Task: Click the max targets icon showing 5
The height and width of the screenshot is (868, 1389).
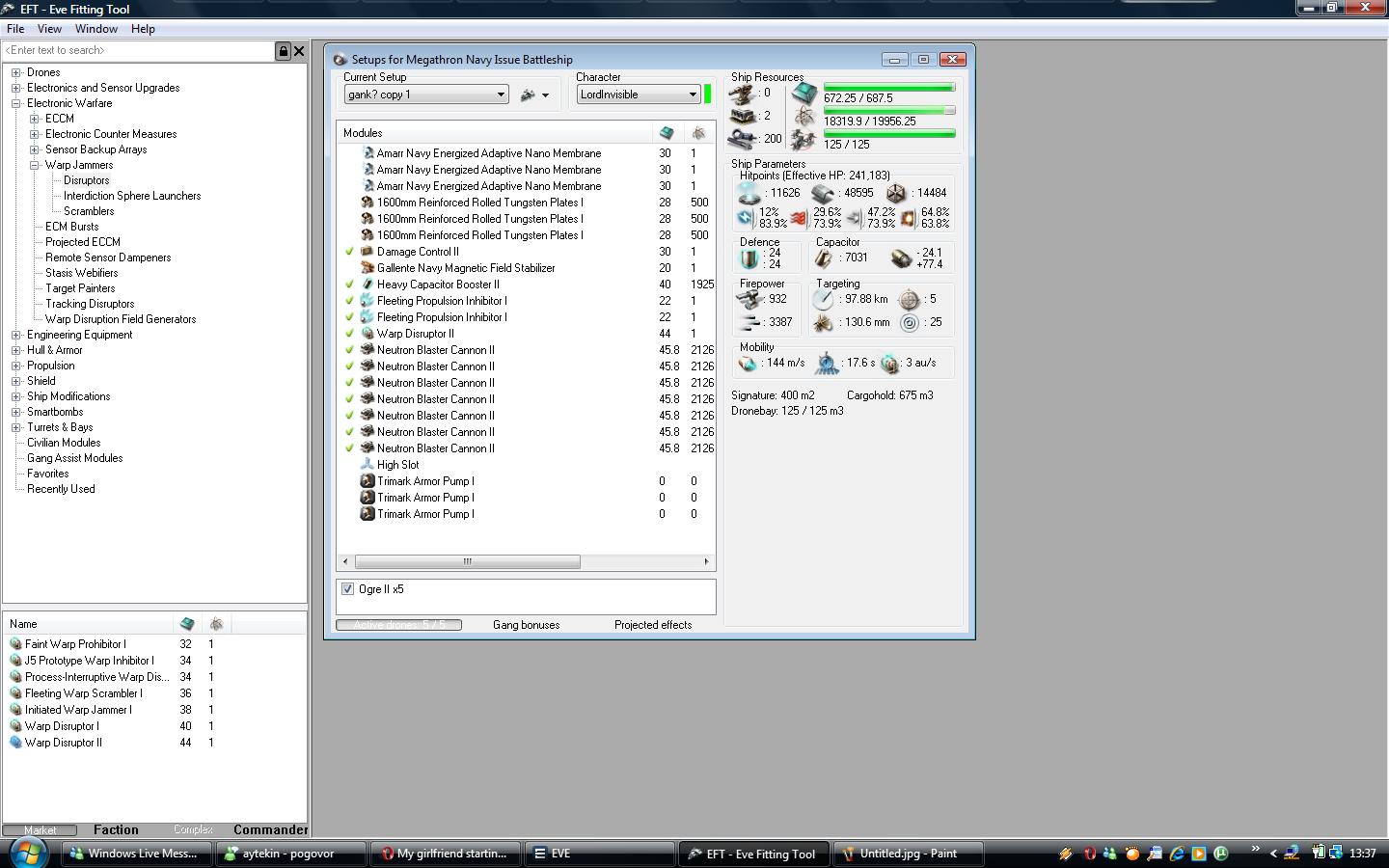Action: pyautogui.click(x=909, y=300)
